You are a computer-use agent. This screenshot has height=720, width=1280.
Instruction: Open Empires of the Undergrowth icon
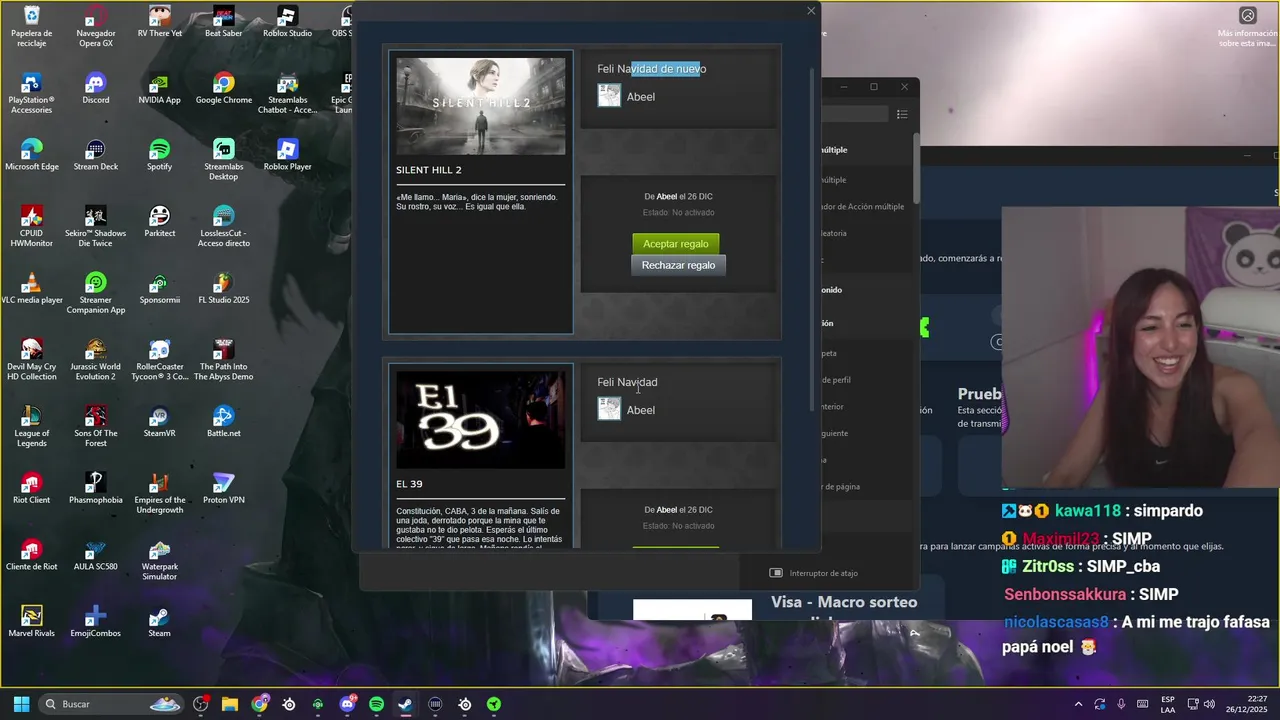coord(159,494)
